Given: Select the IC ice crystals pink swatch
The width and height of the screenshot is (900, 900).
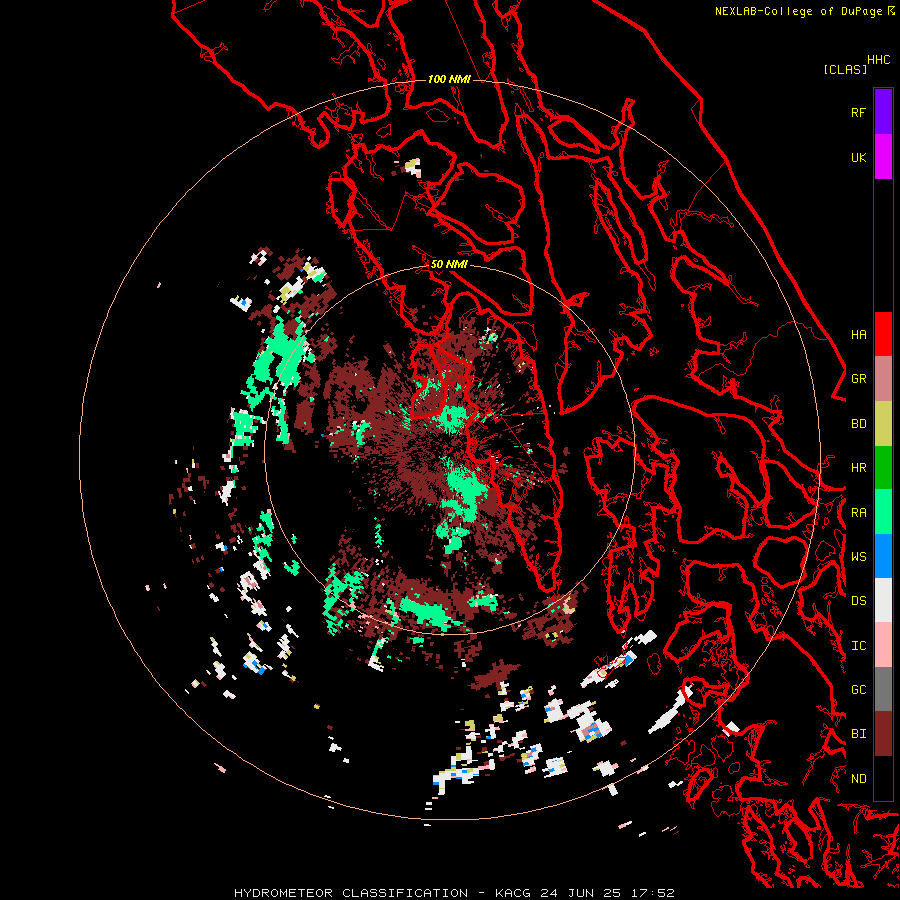Looking at the screenshot, I should click(x=883, y=645).
